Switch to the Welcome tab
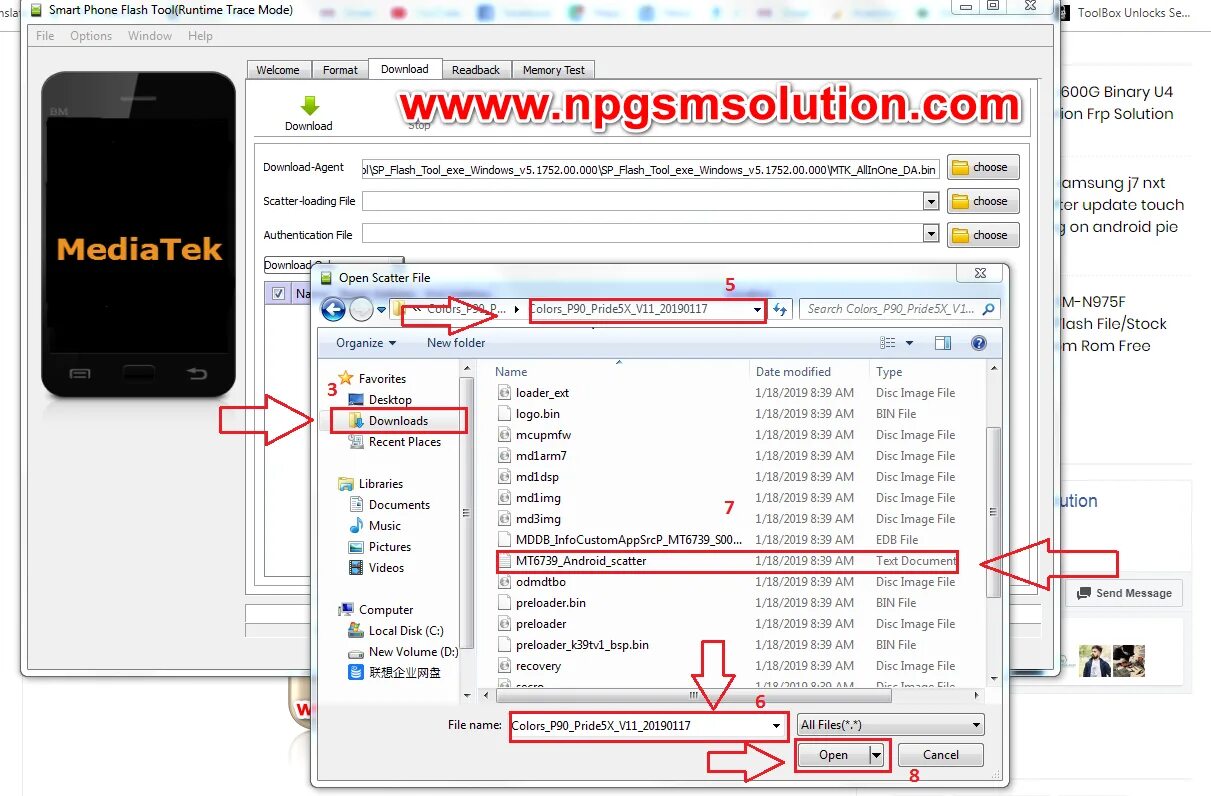Screen dimensions: 1211x796 click(x=278, y=70)
